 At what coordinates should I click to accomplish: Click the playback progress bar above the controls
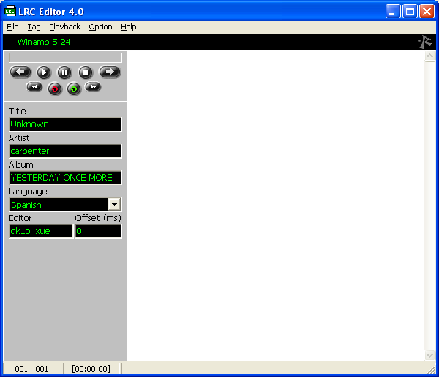[65, 58]
